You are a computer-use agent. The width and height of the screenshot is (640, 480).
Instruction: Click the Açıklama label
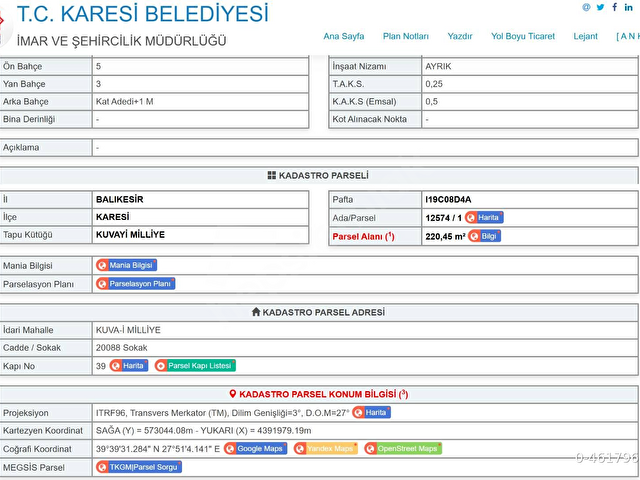coord(21,147)
